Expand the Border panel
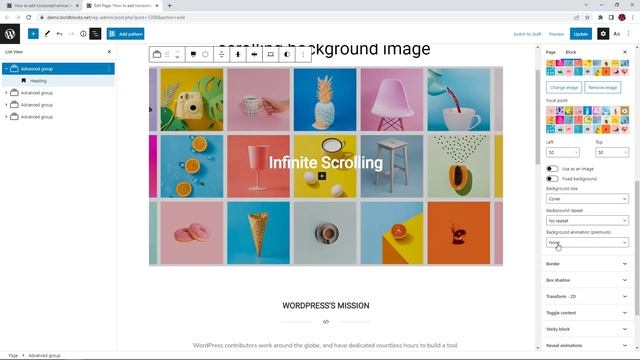The height and width of the screenshot is (360, 640). (587, 264)
